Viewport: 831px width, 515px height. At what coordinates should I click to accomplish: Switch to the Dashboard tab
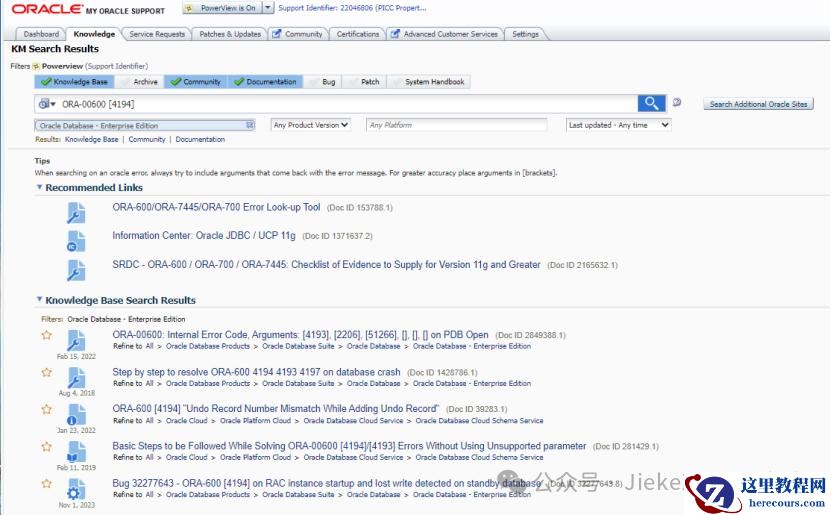[41, 34]
